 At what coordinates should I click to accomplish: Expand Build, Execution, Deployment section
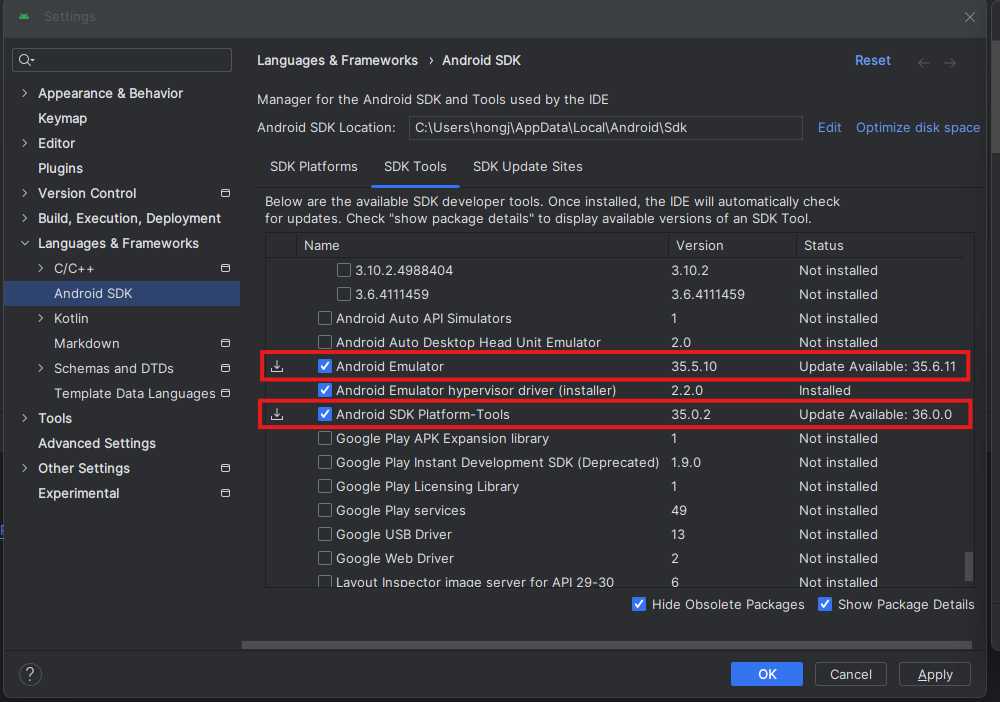coord(25,218)
